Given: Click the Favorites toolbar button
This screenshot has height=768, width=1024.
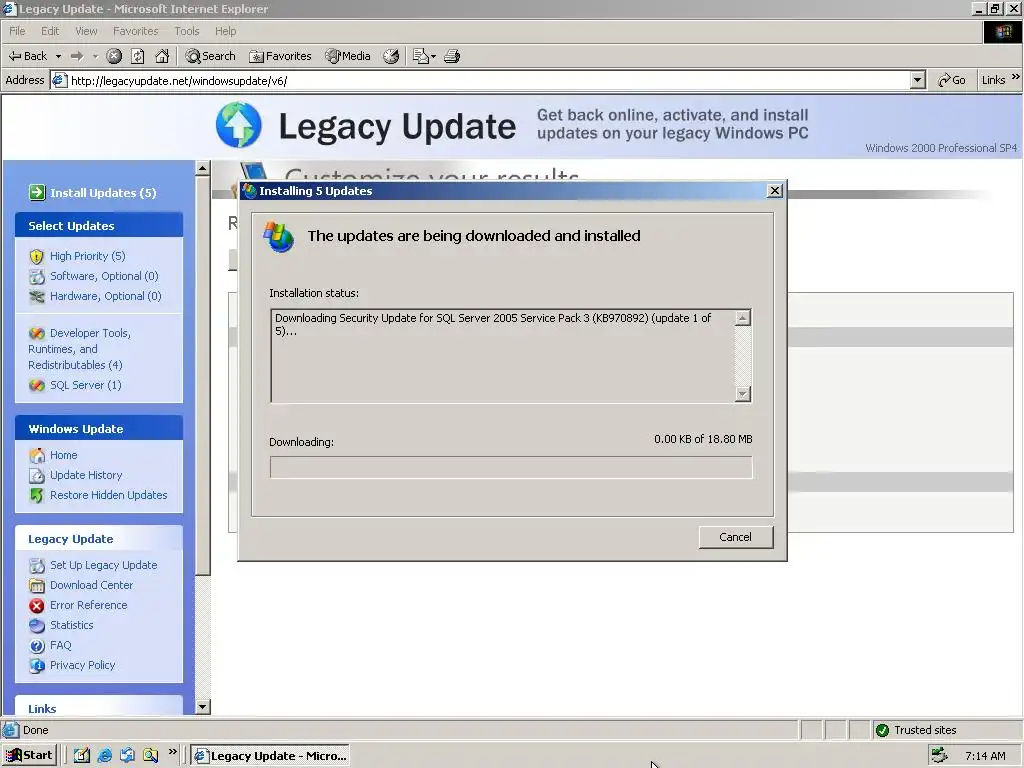Looking at the screenshot, I should point(280,56).
